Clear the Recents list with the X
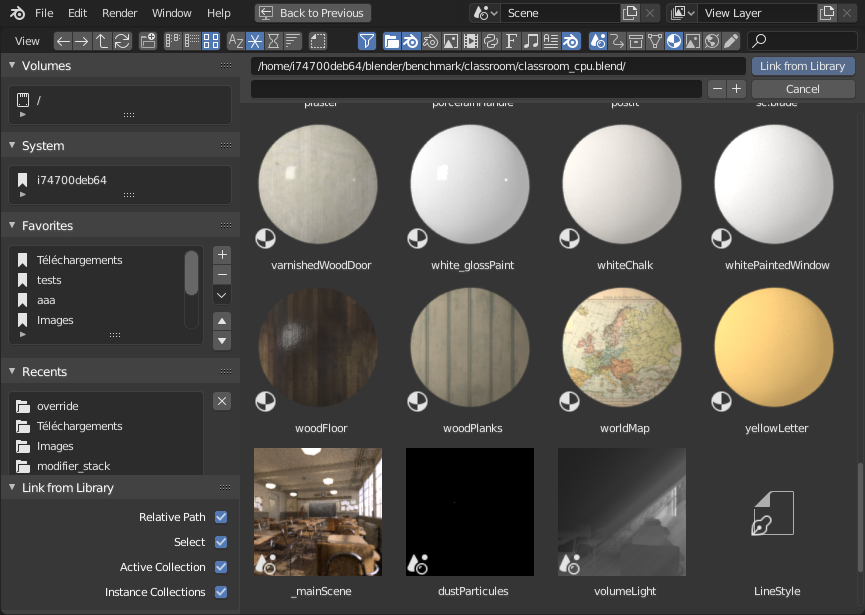Image resolution: width=865 pixels, height=615 pixels. click(x=222, y=401)
